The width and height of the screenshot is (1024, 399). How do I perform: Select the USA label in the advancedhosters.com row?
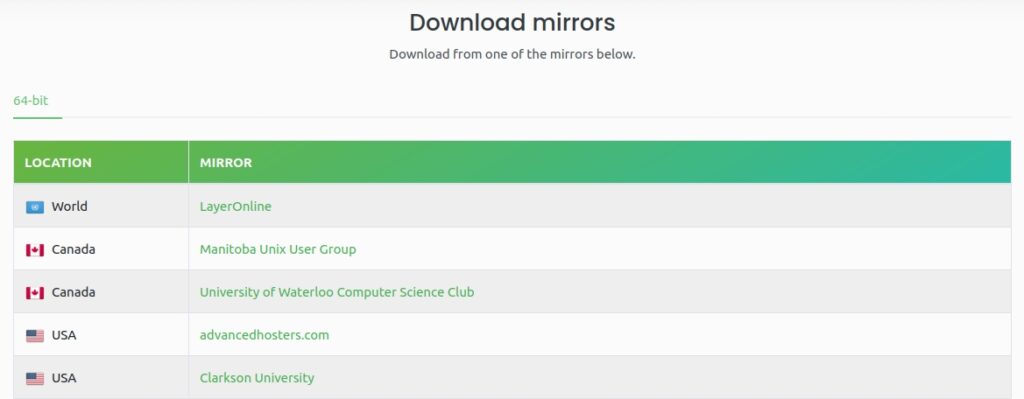click(x=64, y=335)
